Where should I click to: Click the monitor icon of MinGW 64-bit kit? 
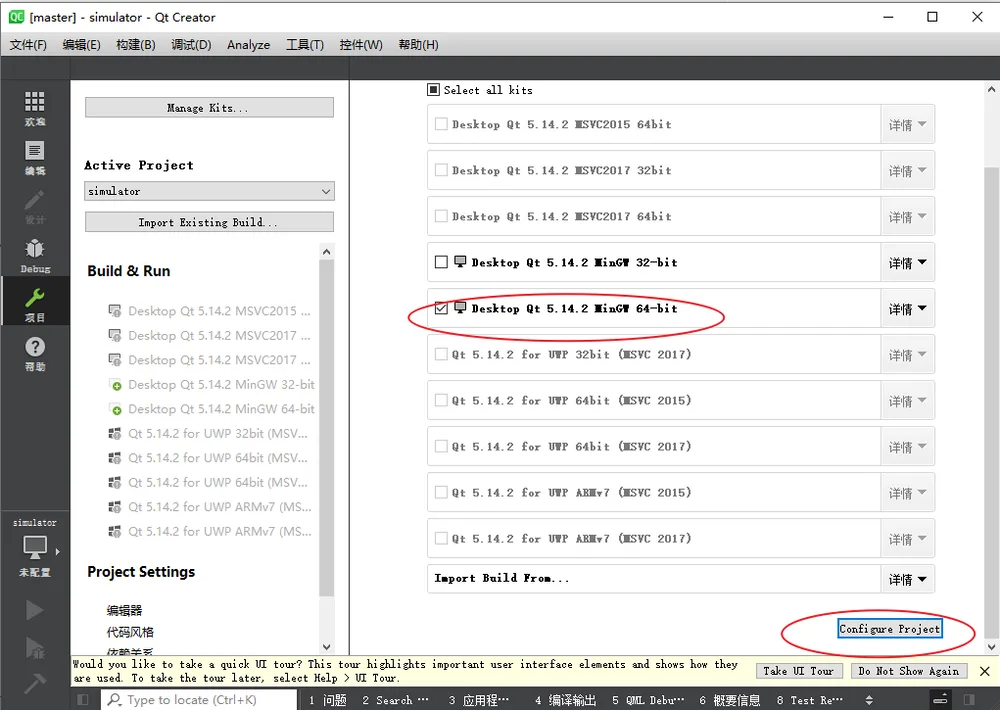point(460,307)
